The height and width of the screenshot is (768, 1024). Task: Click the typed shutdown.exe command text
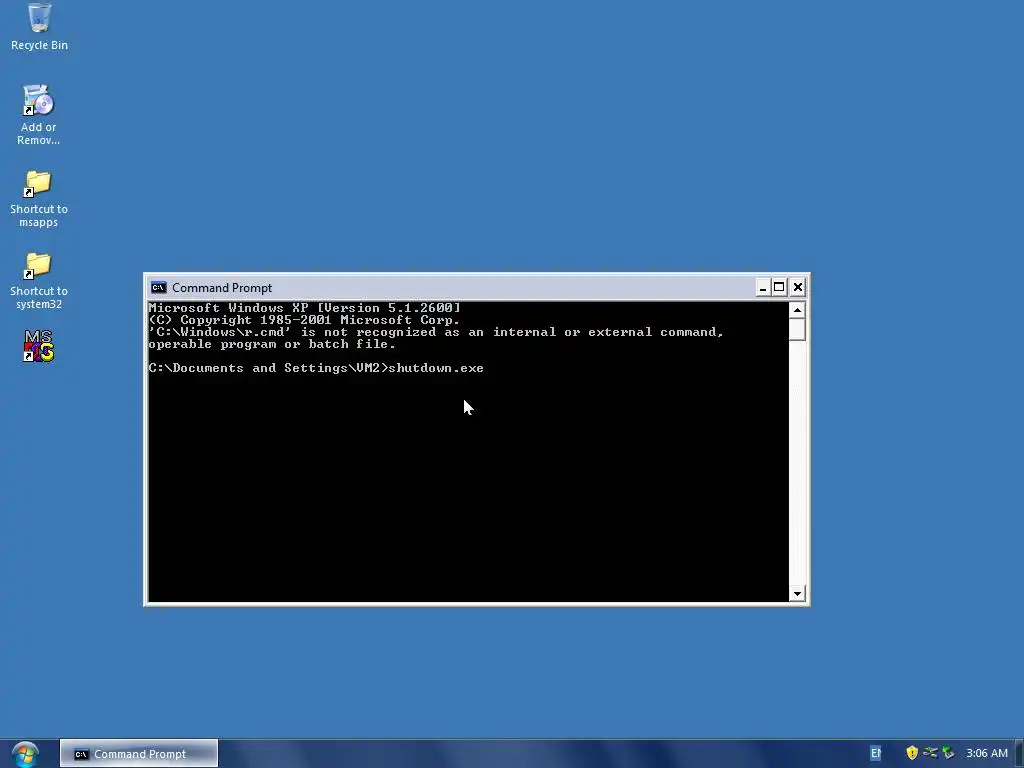coord(436,368)
